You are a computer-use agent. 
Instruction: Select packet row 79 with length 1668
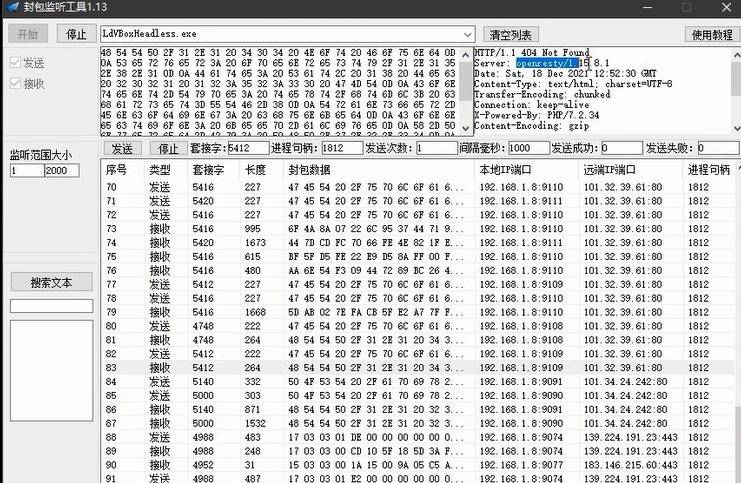coord(418,312)
